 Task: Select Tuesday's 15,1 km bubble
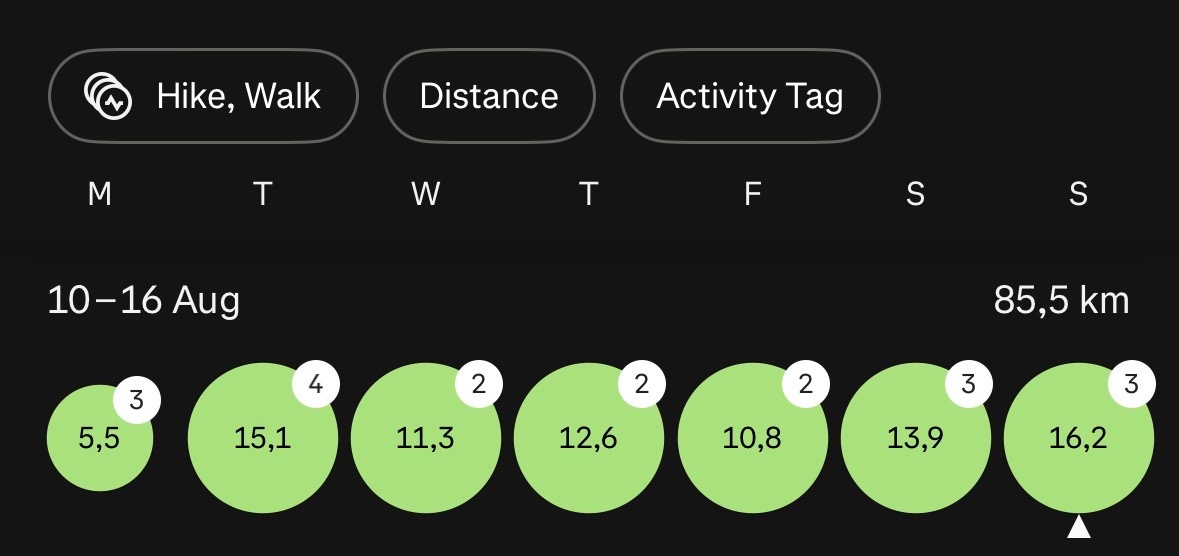tap(262, 438)
